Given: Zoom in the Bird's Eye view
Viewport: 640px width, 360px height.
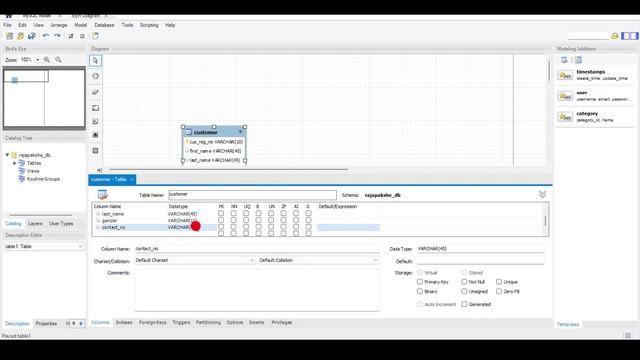Looking at the screenshot, I should tap(47, 60).
